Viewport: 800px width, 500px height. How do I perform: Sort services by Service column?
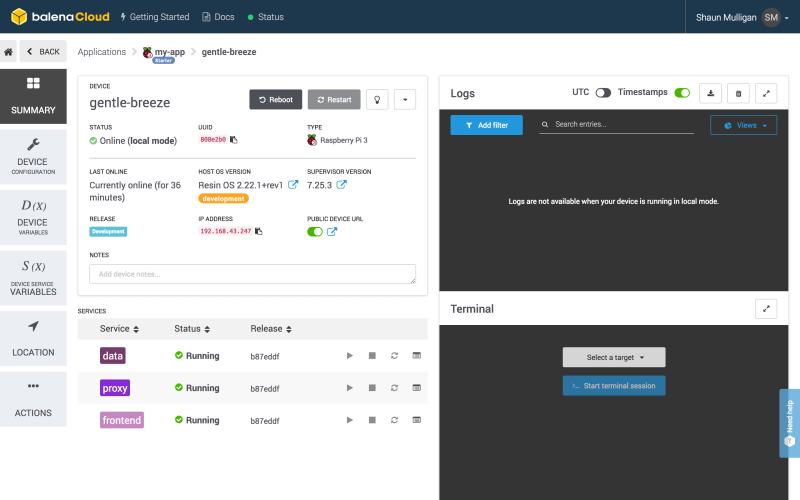point(119,329)
